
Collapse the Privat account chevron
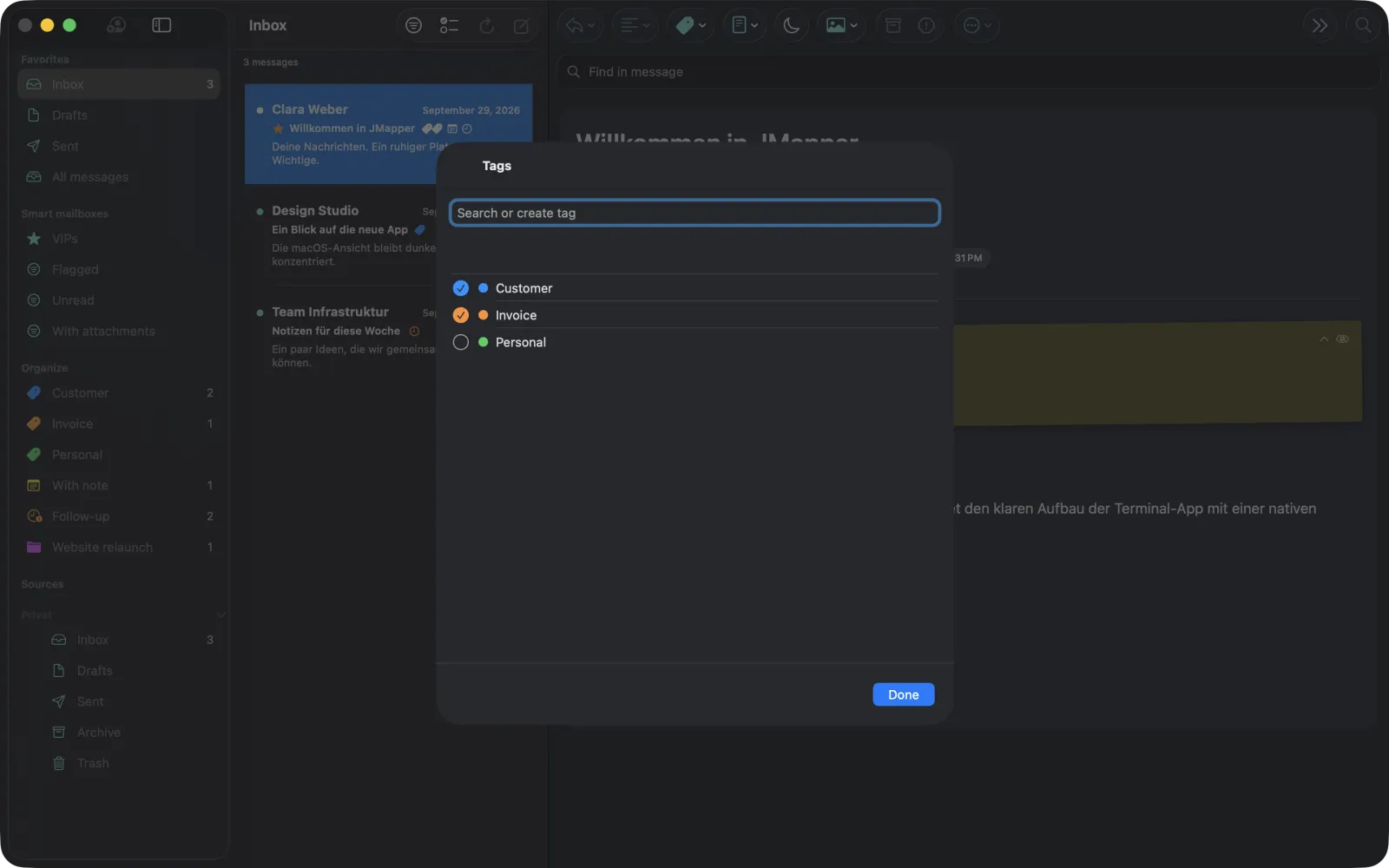point(221,615)
